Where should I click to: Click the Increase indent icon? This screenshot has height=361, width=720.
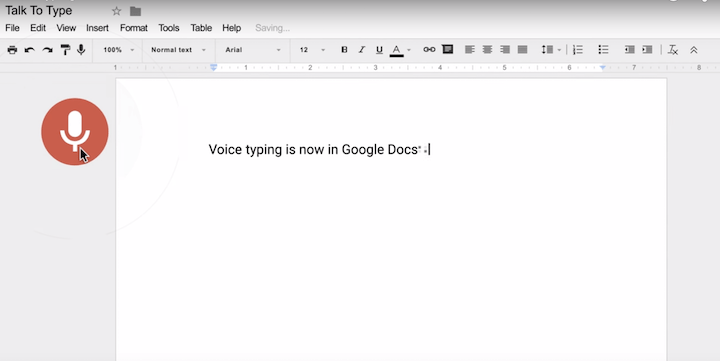point(647,49)
